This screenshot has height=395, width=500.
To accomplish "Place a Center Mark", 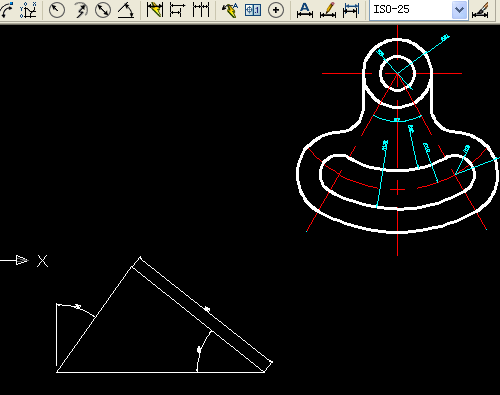I will (x=276, y=10).
